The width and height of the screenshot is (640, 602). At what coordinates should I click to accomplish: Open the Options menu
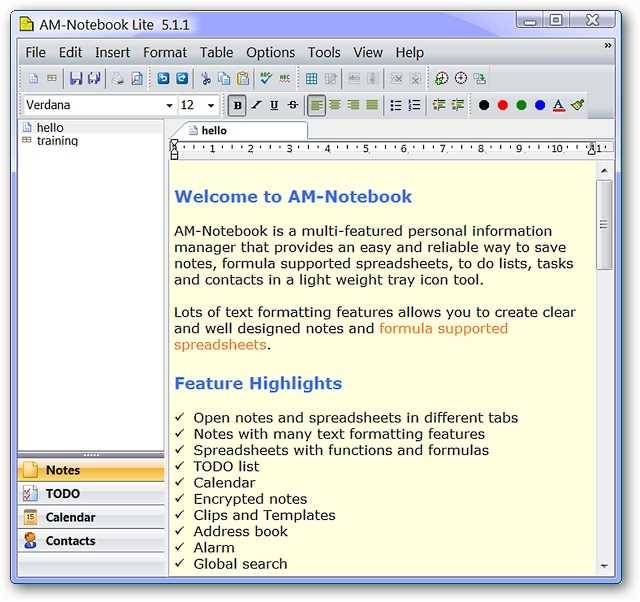[x=270, y=53]
